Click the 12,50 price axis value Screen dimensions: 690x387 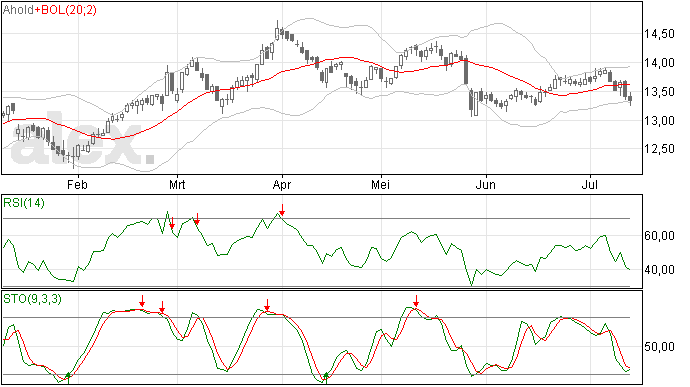659,149
